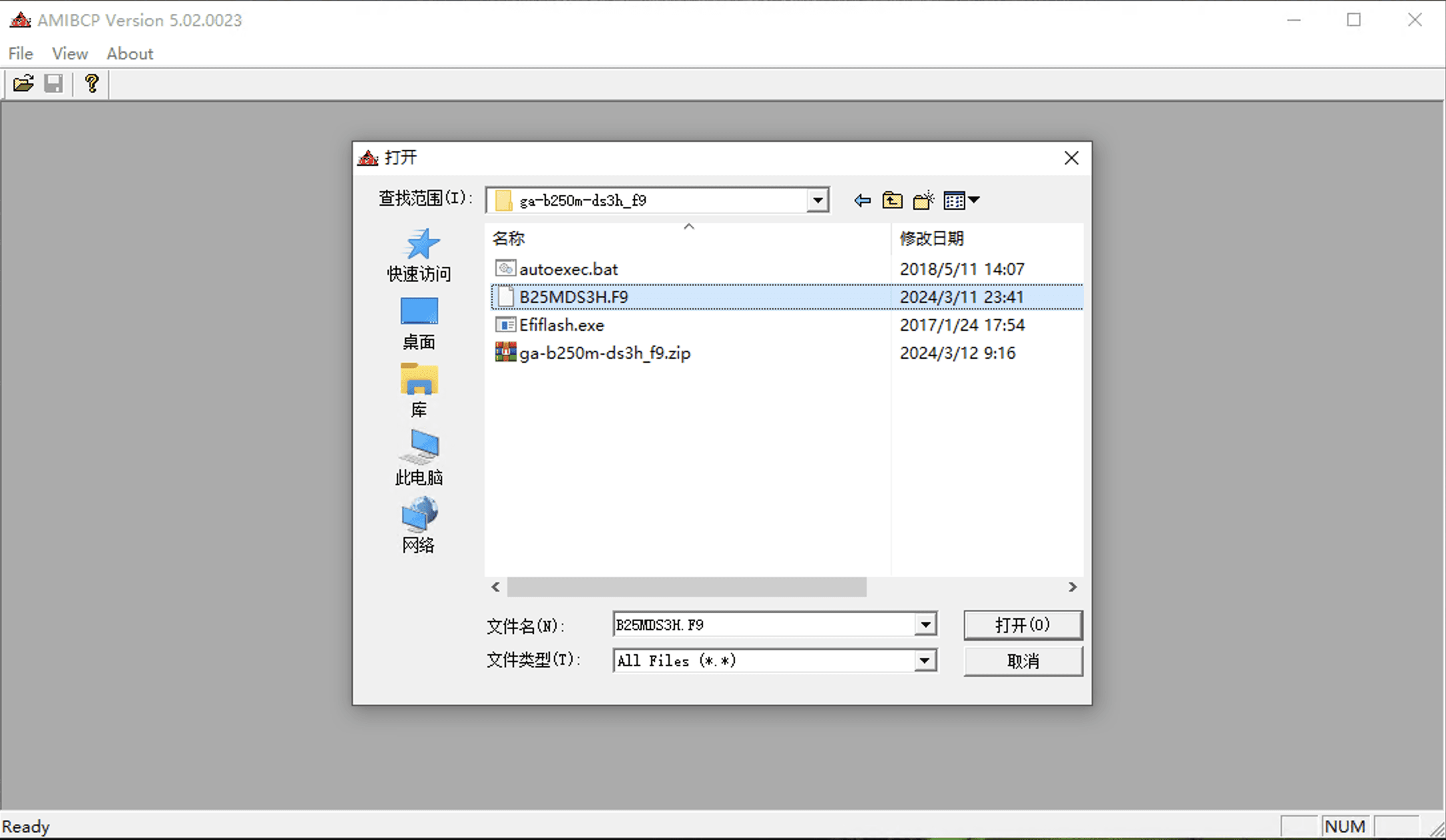Image resolution: width=1446 pixels, height=840 pixels.
Task: Expand the look-in folder dropdown
Action: [818, 200]
